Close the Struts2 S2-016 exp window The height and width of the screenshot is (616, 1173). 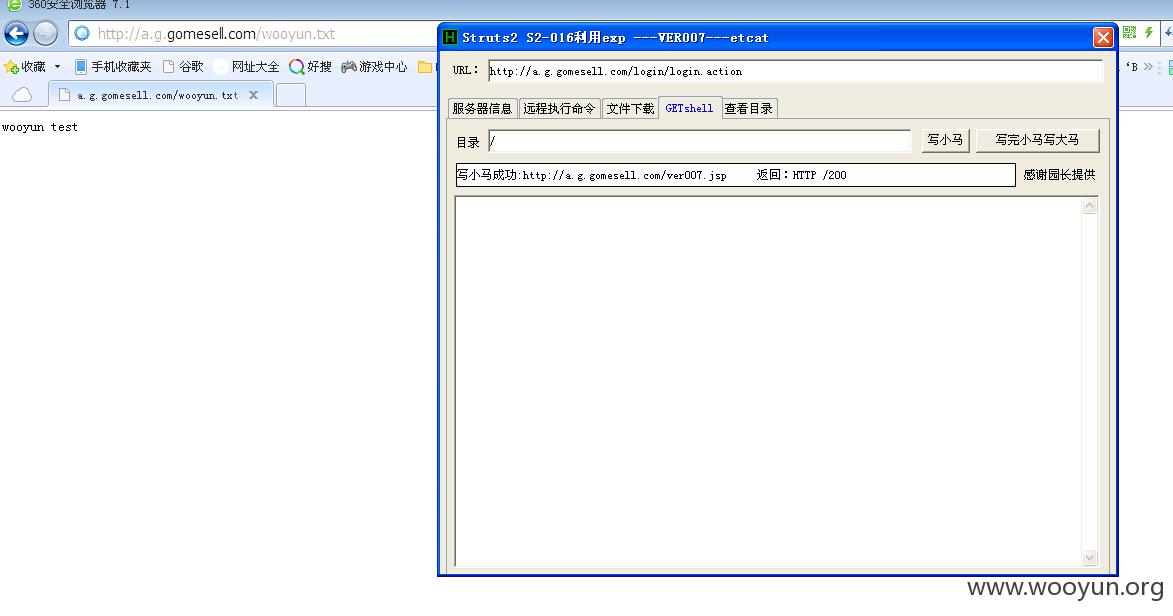tap(1103, 37)
